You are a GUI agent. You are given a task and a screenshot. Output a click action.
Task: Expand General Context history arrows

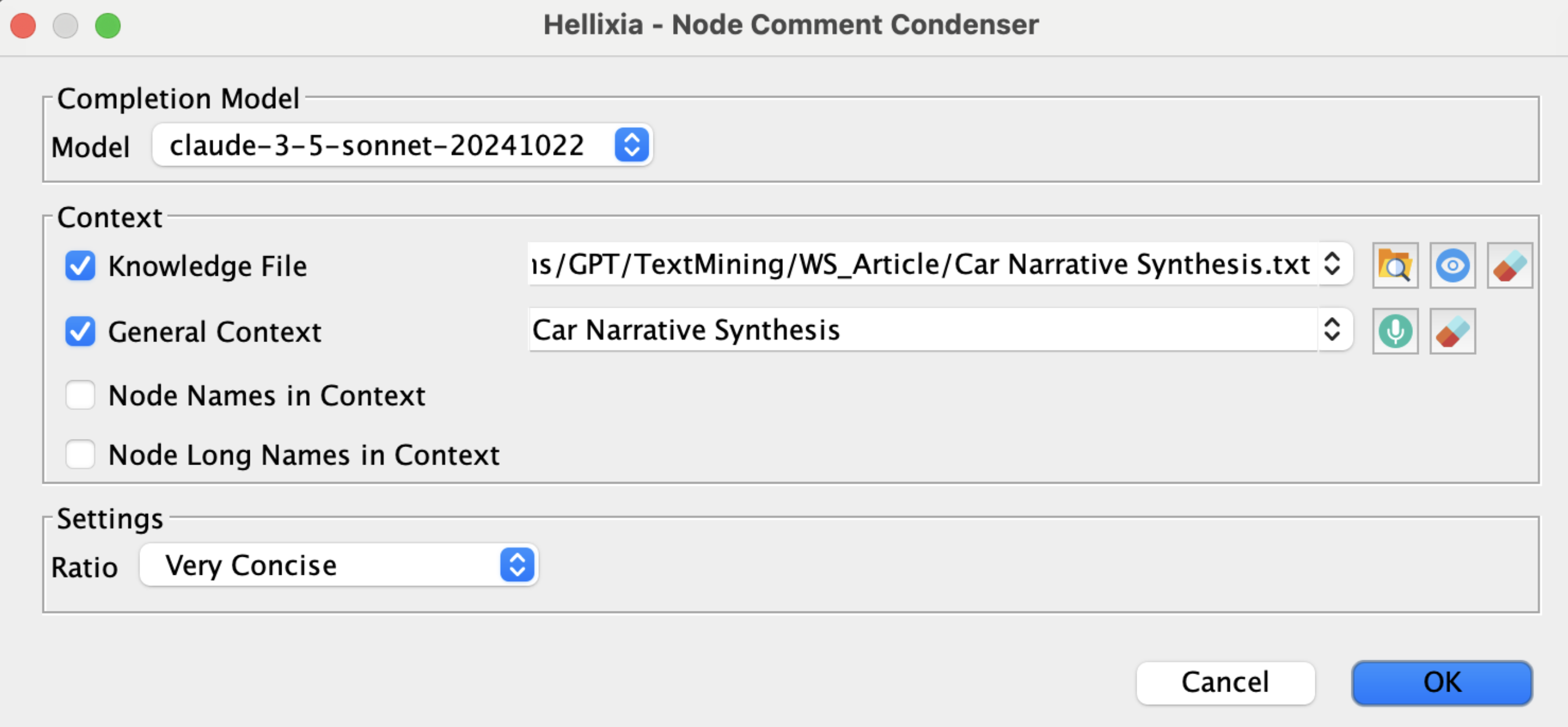1332,330
